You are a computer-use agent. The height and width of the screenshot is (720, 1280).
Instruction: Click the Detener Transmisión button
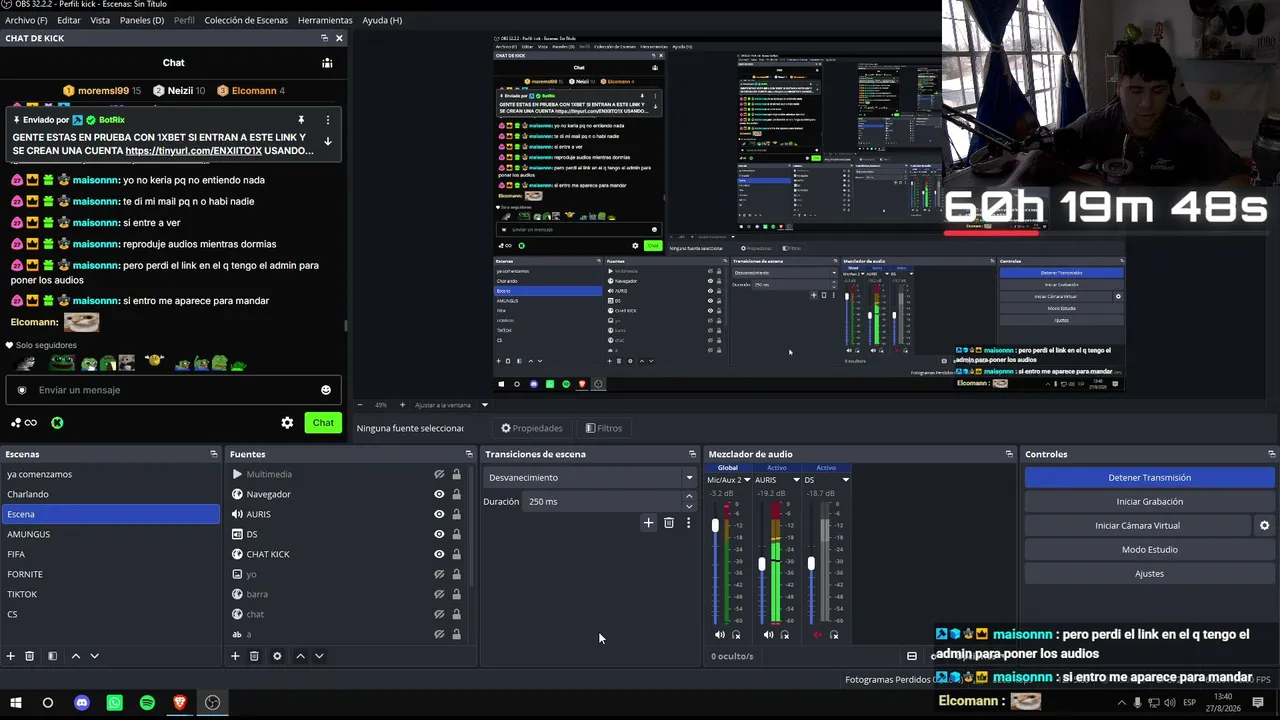(x=1149, y=478)
